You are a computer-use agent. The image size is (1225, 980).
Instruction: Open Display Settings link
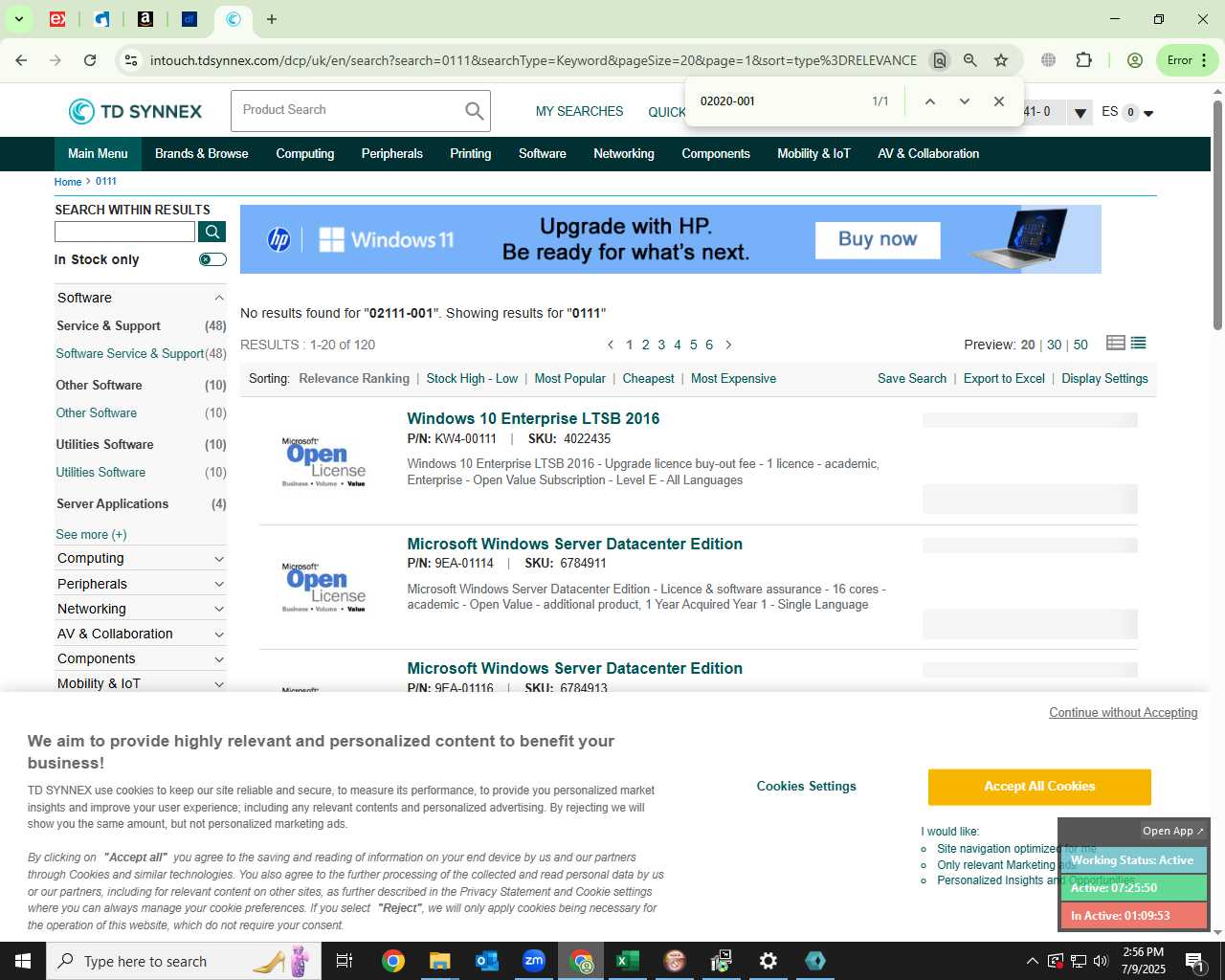click(x=1104, y=379)
